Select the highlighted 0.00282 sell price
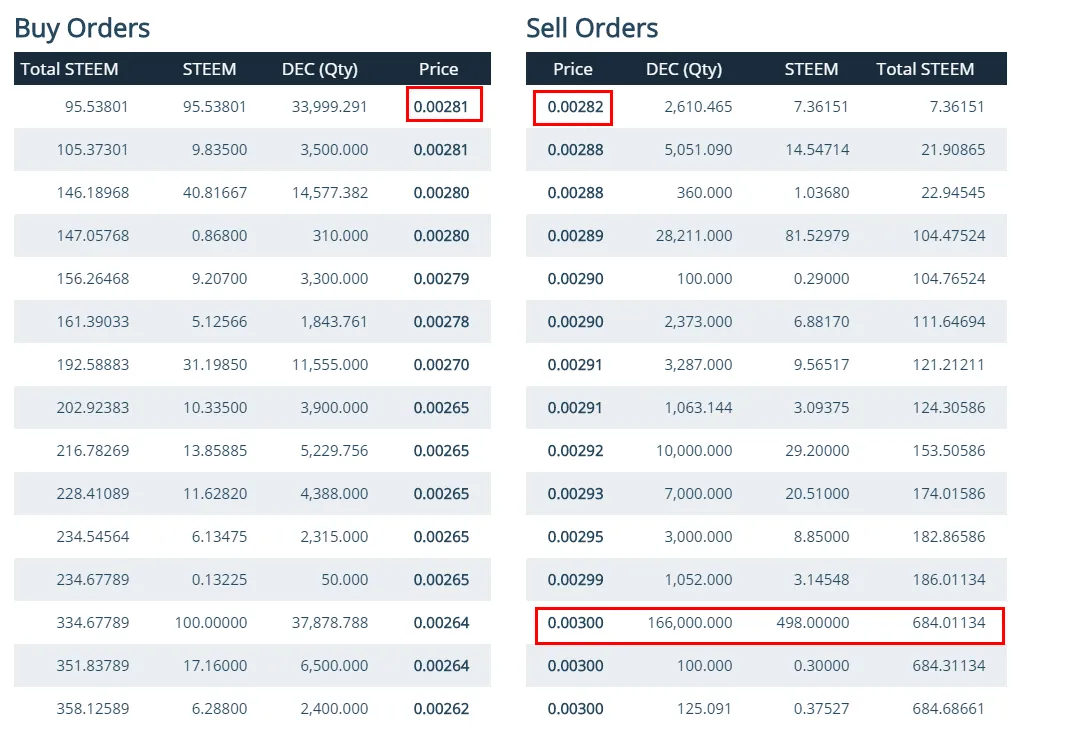 point(575,107)
